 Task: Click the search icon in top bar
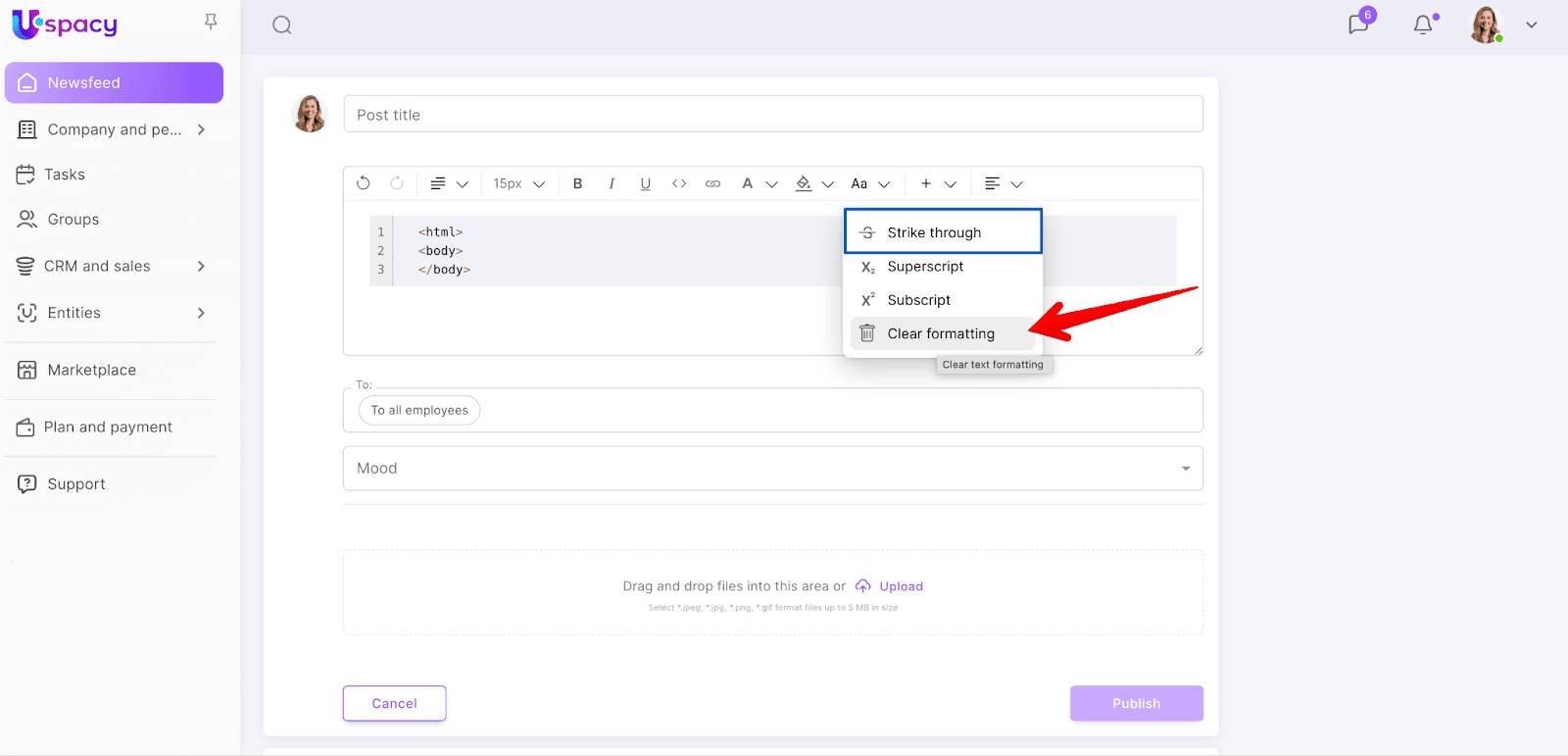click(282, 25)
